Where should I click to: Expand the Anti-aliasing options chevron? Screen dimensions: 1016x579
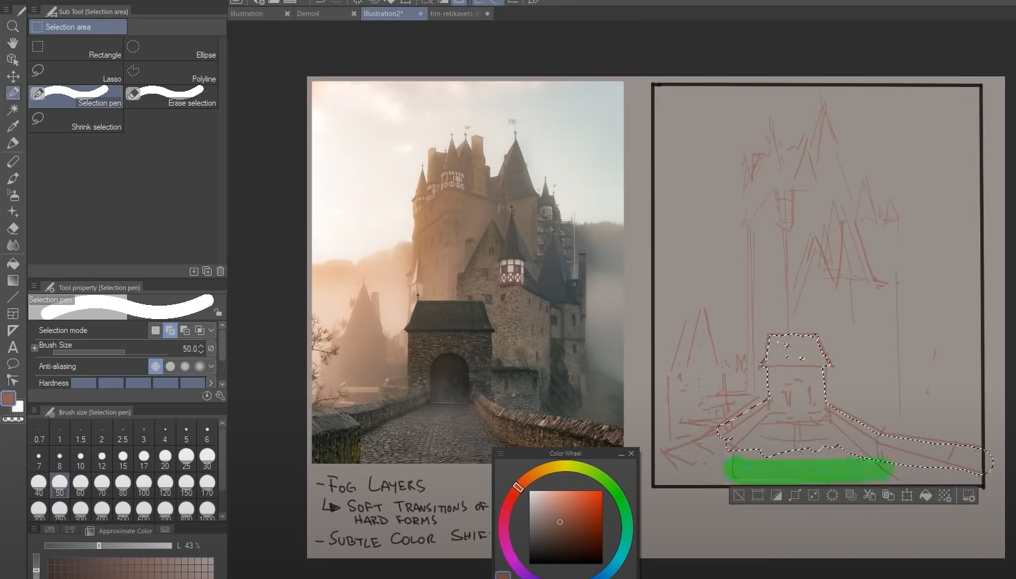[x=211, y=367]
